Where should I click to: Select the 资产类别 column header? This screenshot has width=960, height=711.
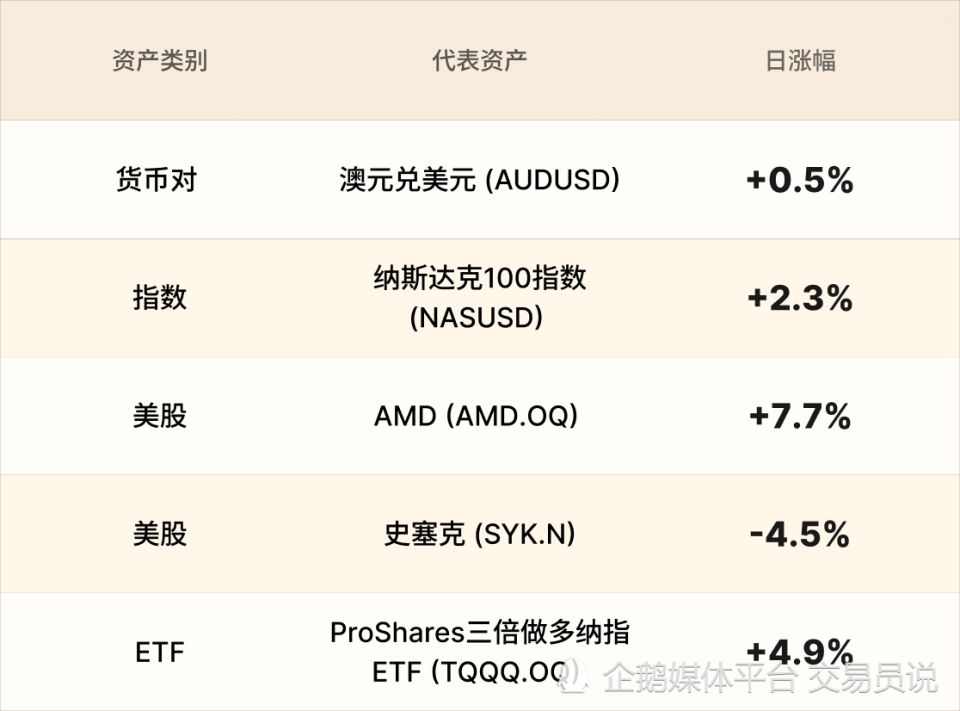coord(160,61)
